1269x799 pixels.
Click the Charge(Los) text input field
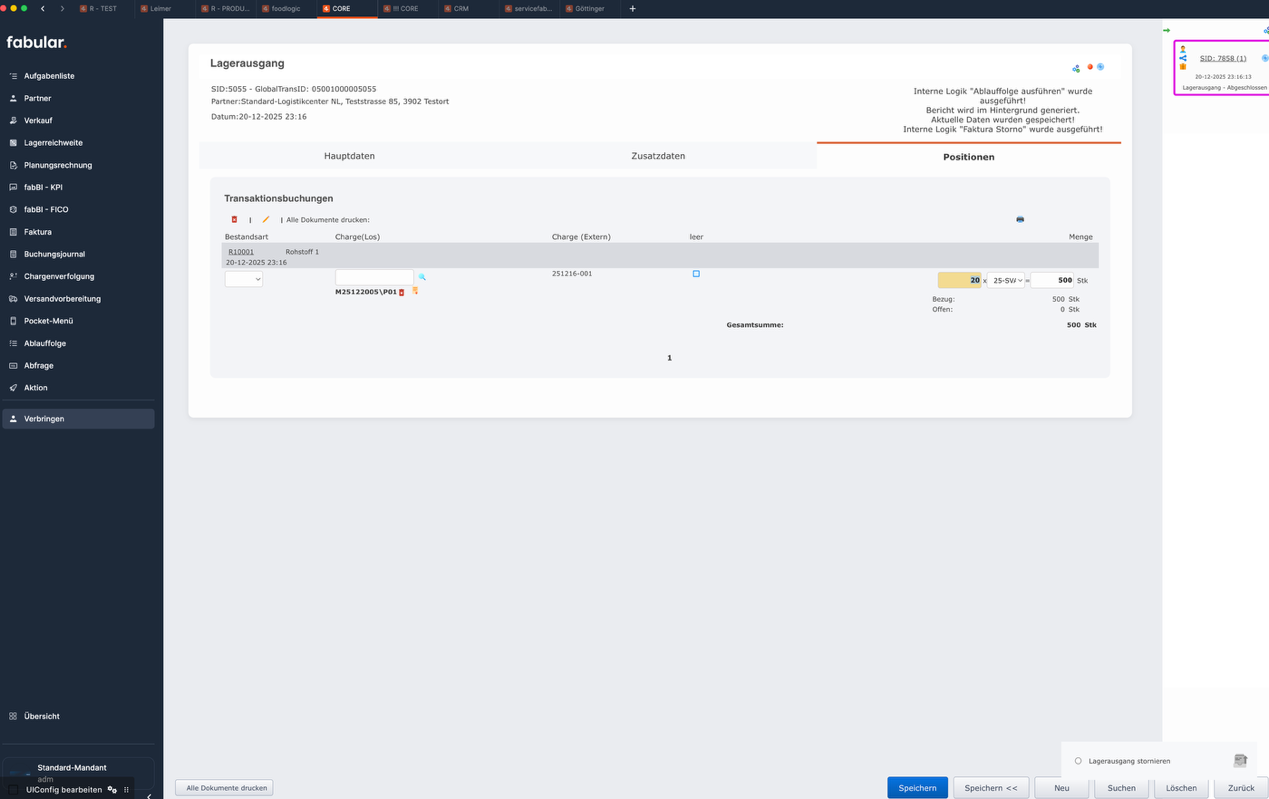pyautogui.click(x=374, y=277)
